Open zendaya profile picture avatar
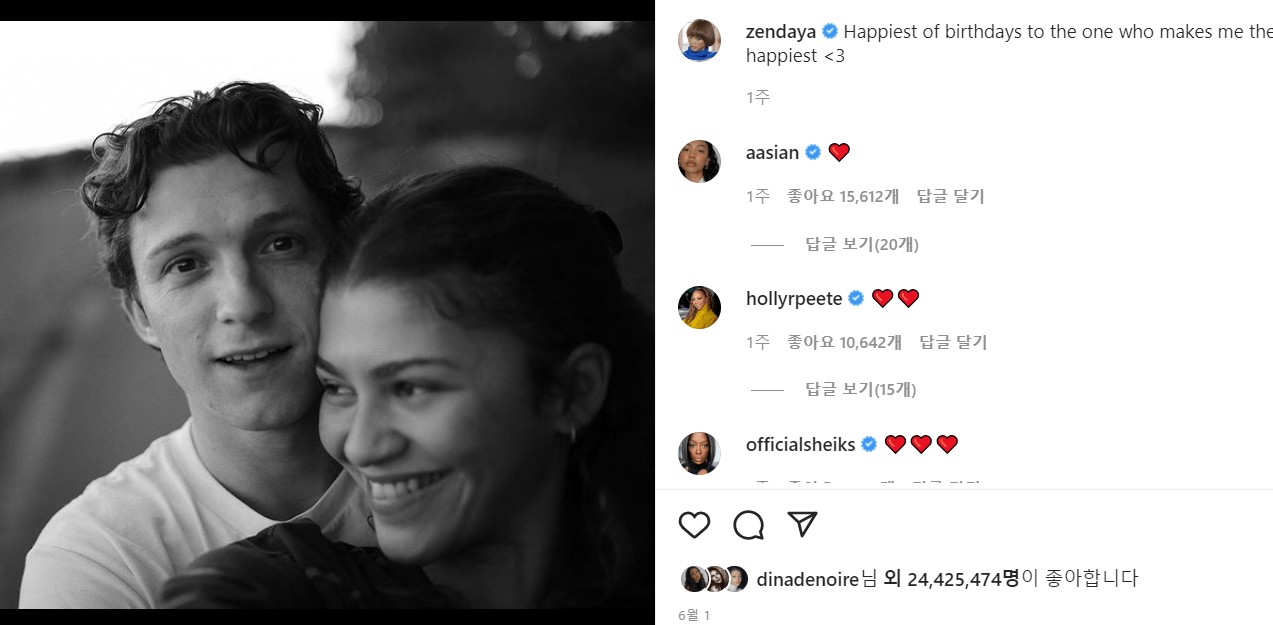 click(x=699, y=41)
